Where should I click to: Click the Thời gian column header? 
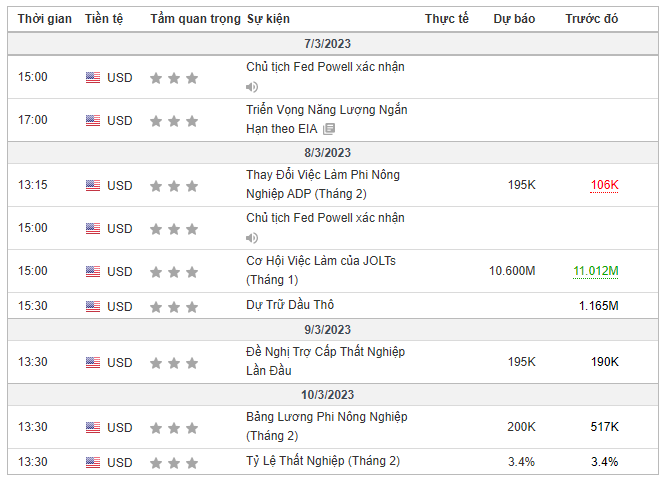tap(44, 19)
